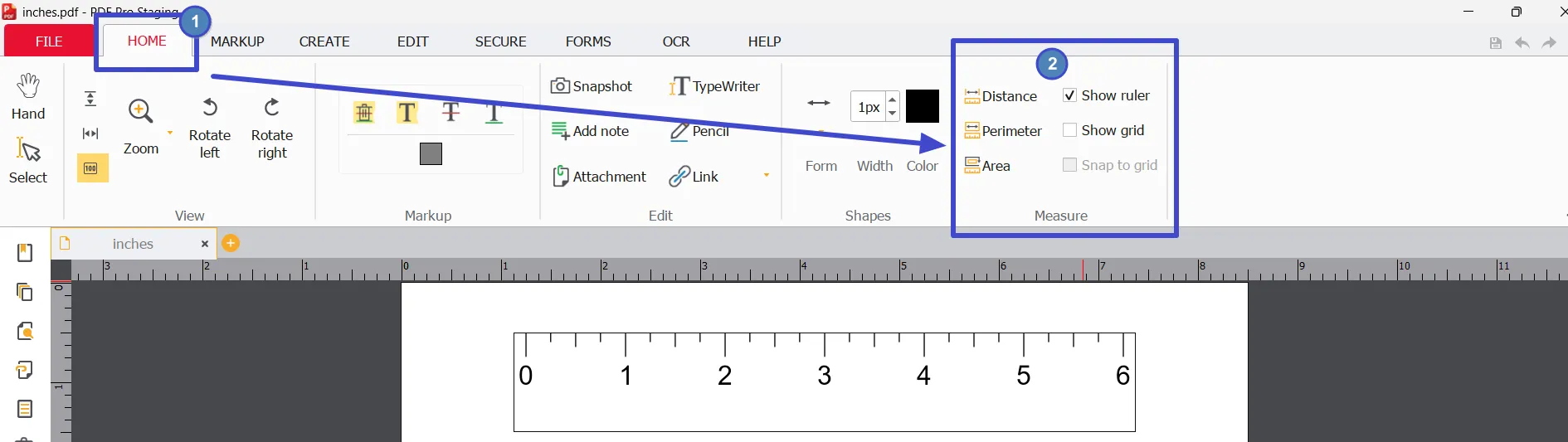
Task: Add a new tab with plus button
Action: coord(231,243)
